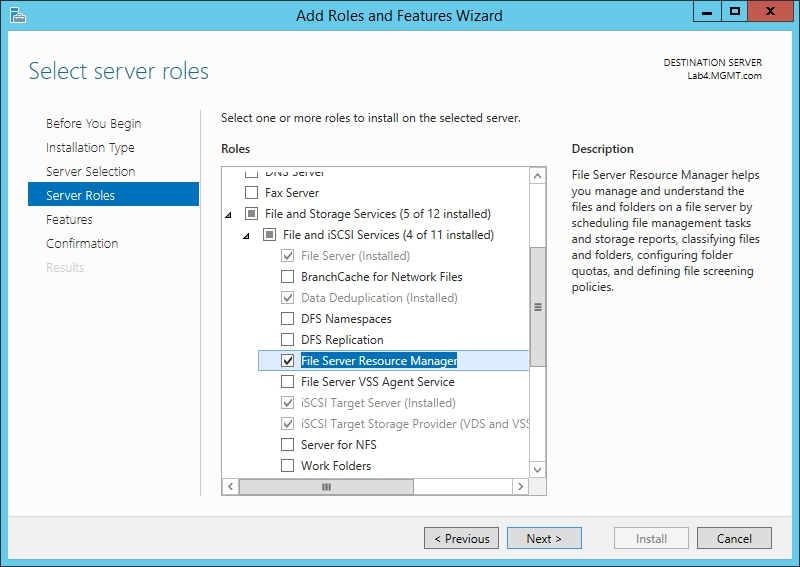Click the down arrow of the roles list scrollbar
The height and width of the screenshot is (567, 800).
(537, 470)
